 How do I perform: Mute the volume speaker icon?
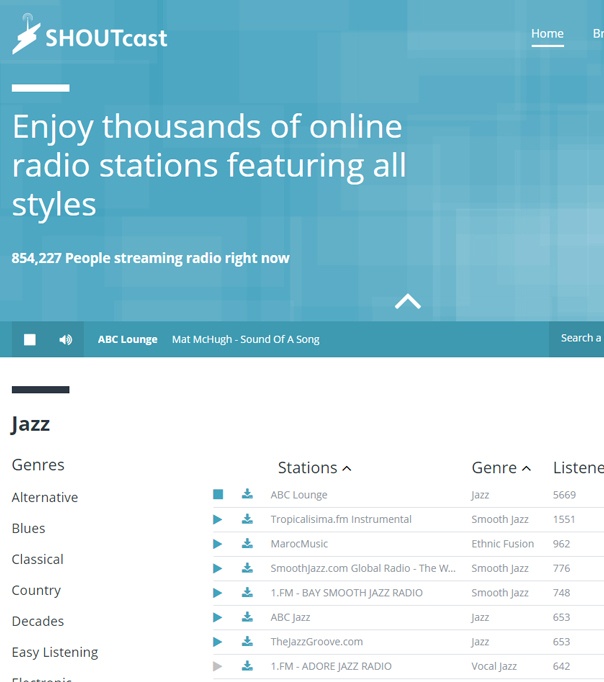pyautogui.click(x=66, y=339)
